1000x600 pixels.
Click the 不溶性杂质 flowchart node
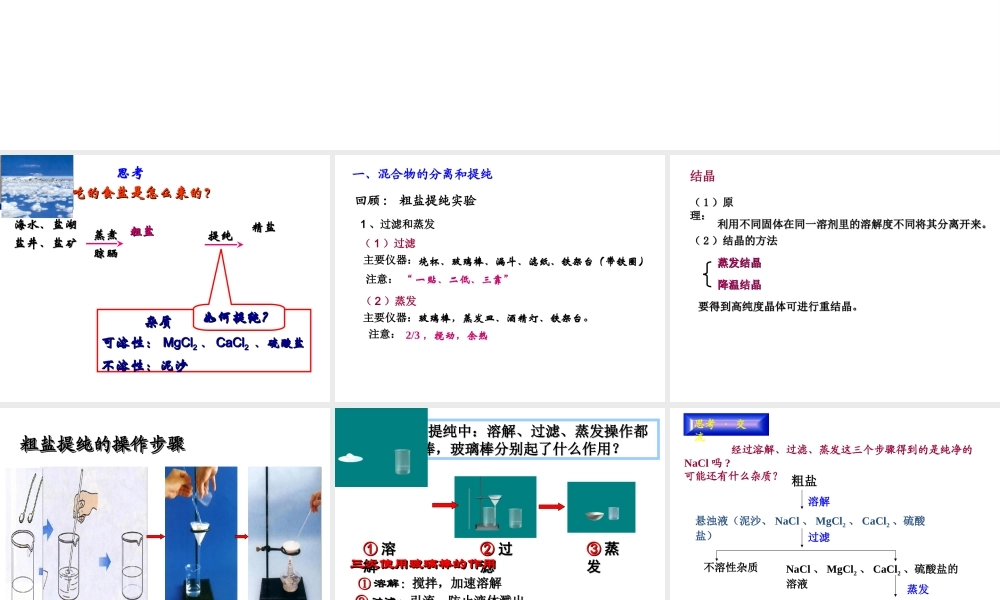pos(730,567)
